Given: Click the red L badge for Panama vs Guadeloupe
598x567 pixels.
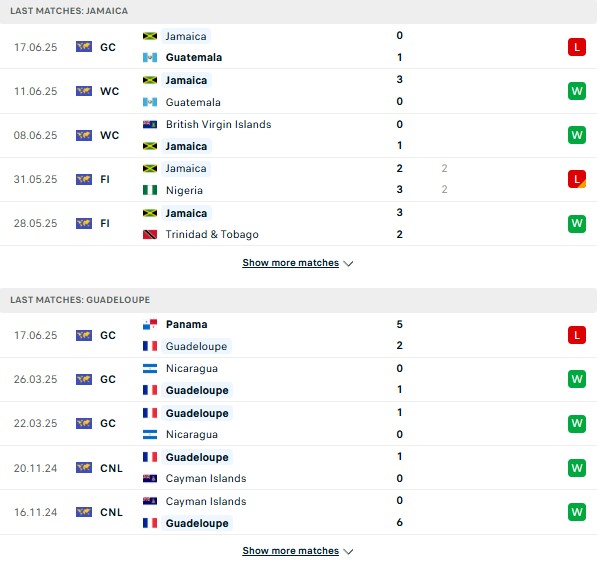Looking at the screenshot, I should 577,335.
